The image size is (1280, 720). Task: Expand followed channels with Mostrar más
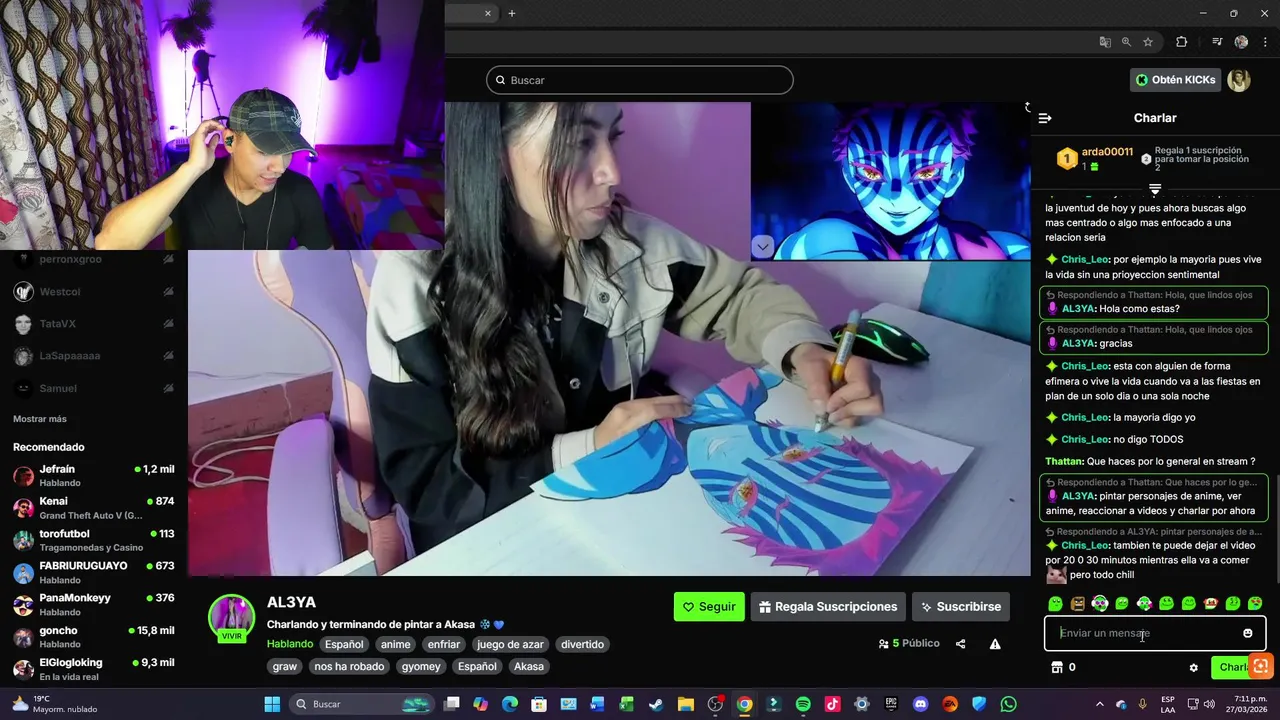tap(40, 419)
